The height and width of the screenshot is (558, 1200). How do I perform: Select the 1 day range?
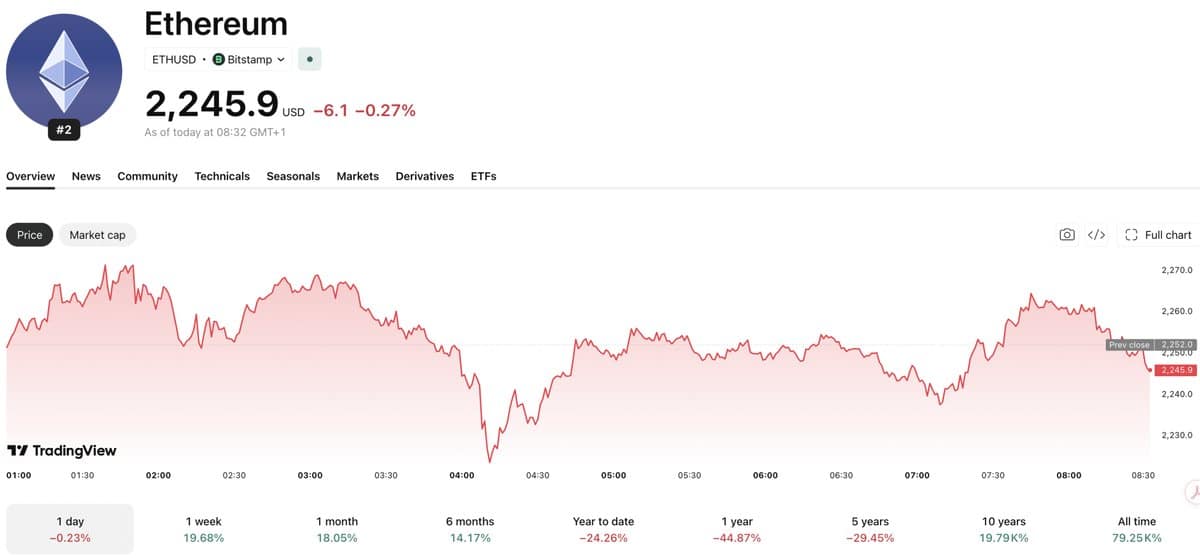click(x=70, y=529)
